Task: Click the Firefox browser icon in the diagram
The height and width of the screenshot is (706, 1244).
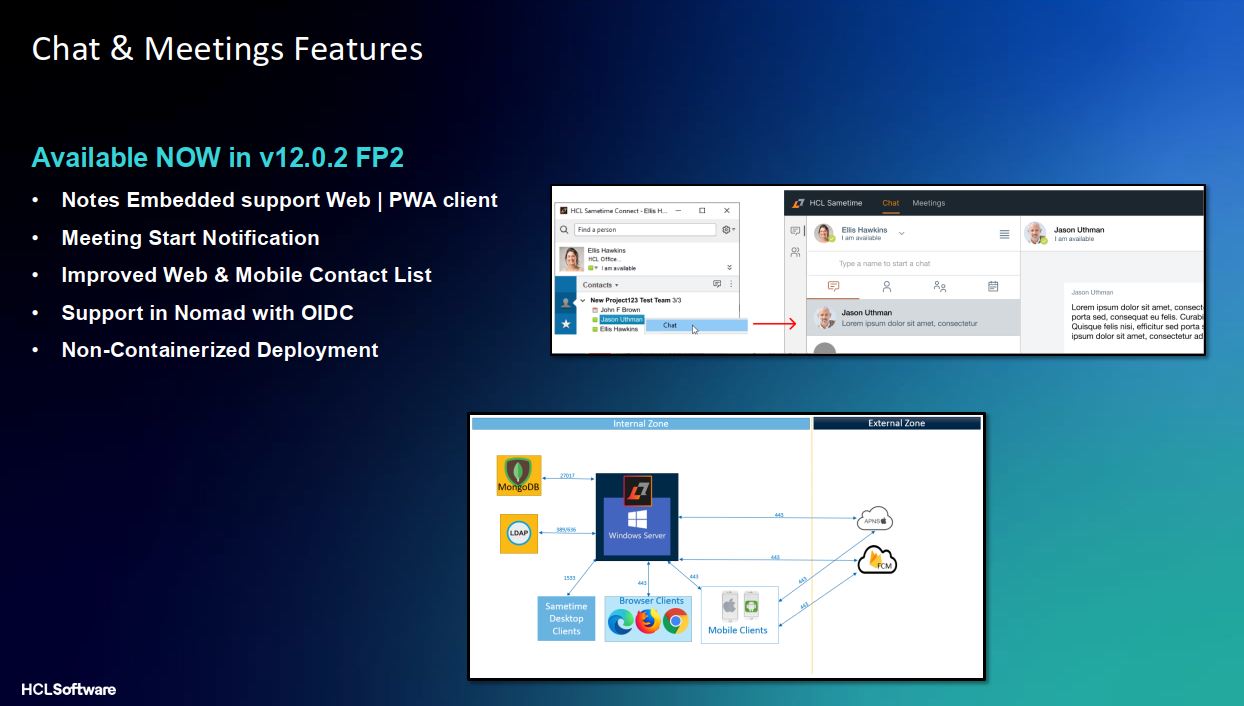Action: click(x=648, y=621)
